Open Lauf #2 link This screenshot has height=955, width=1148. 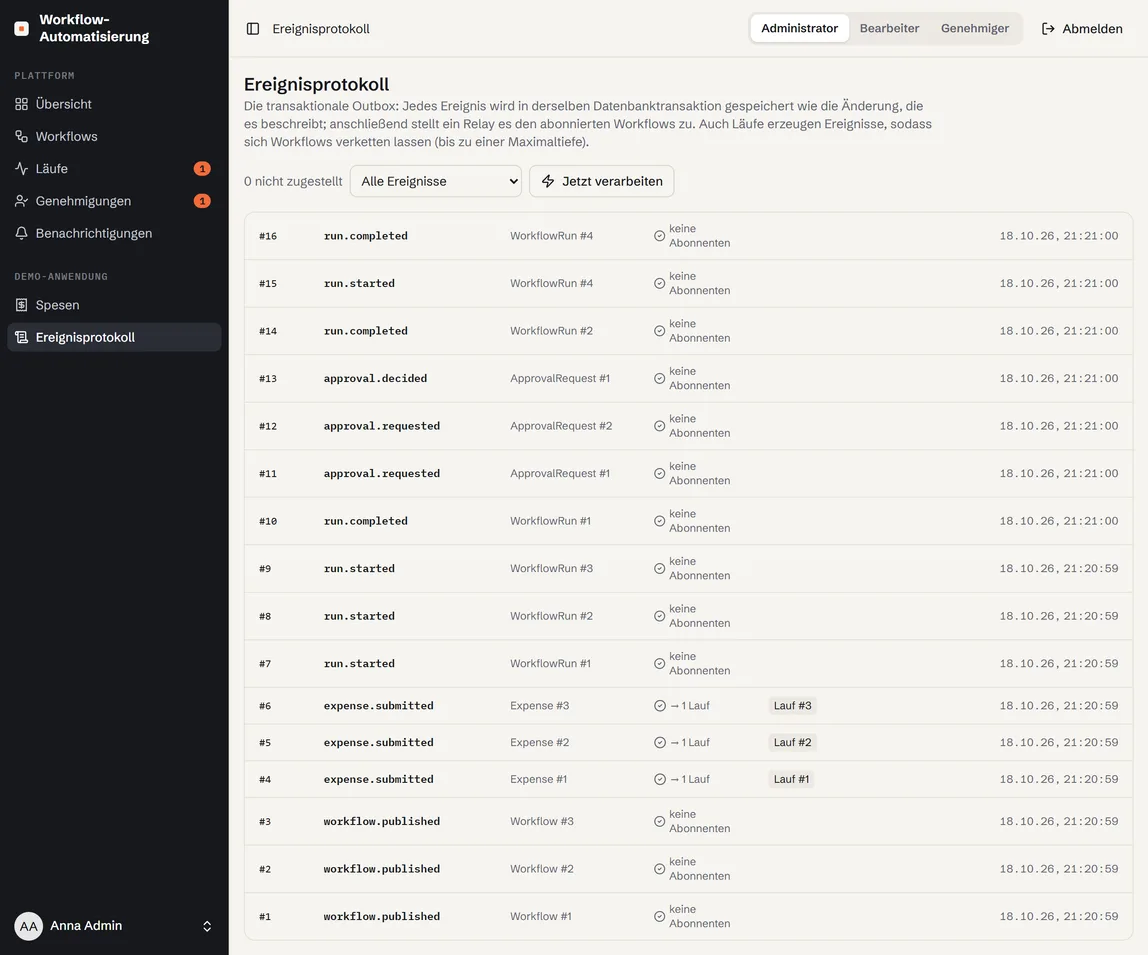[x=792, y=742]
